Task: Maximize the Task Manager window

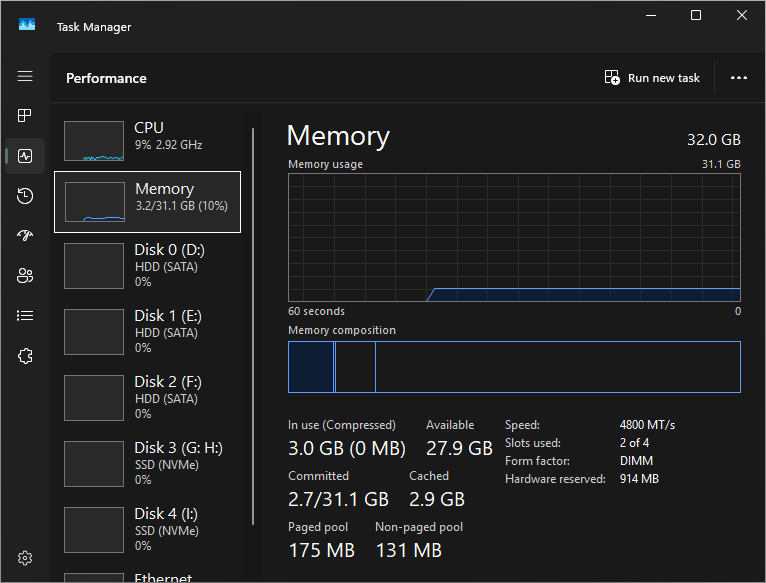Action: 696,16
